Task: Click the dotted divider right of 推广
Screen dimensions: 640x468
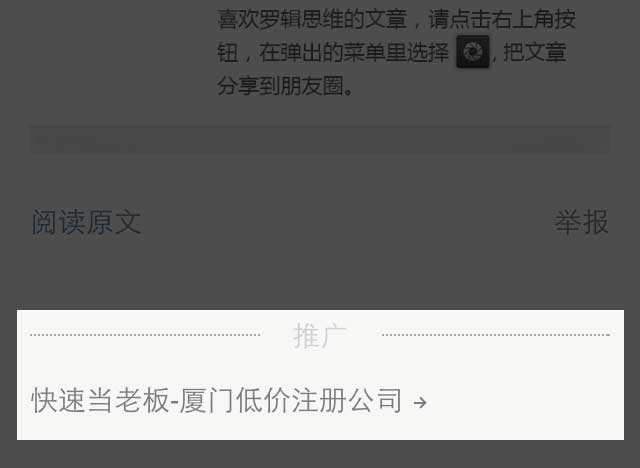Action: [496, 335]
